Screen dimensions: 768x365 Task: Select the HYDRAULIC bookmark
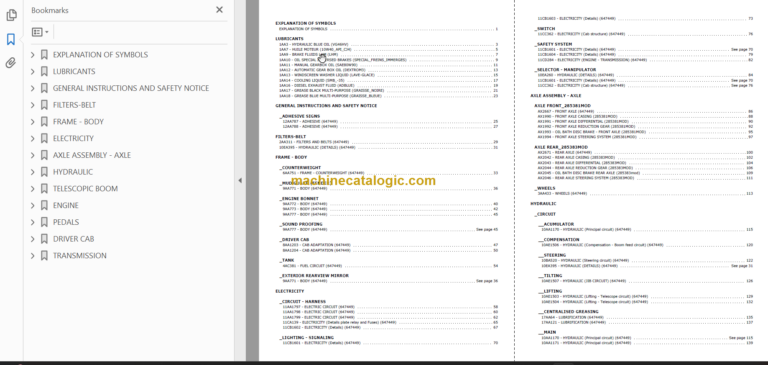pos(72,172)
